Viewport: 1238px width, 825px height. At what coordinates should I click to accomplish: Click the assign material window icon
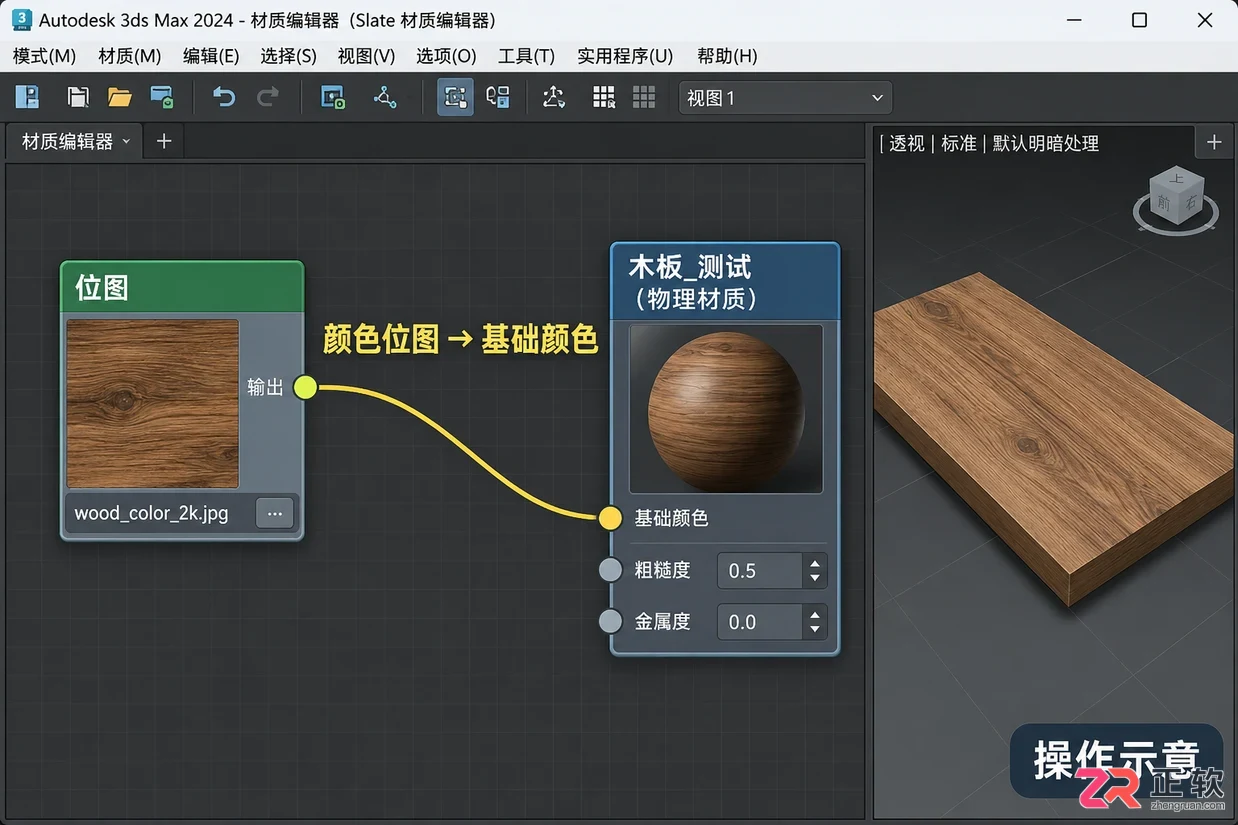click(x=162, y=97)
